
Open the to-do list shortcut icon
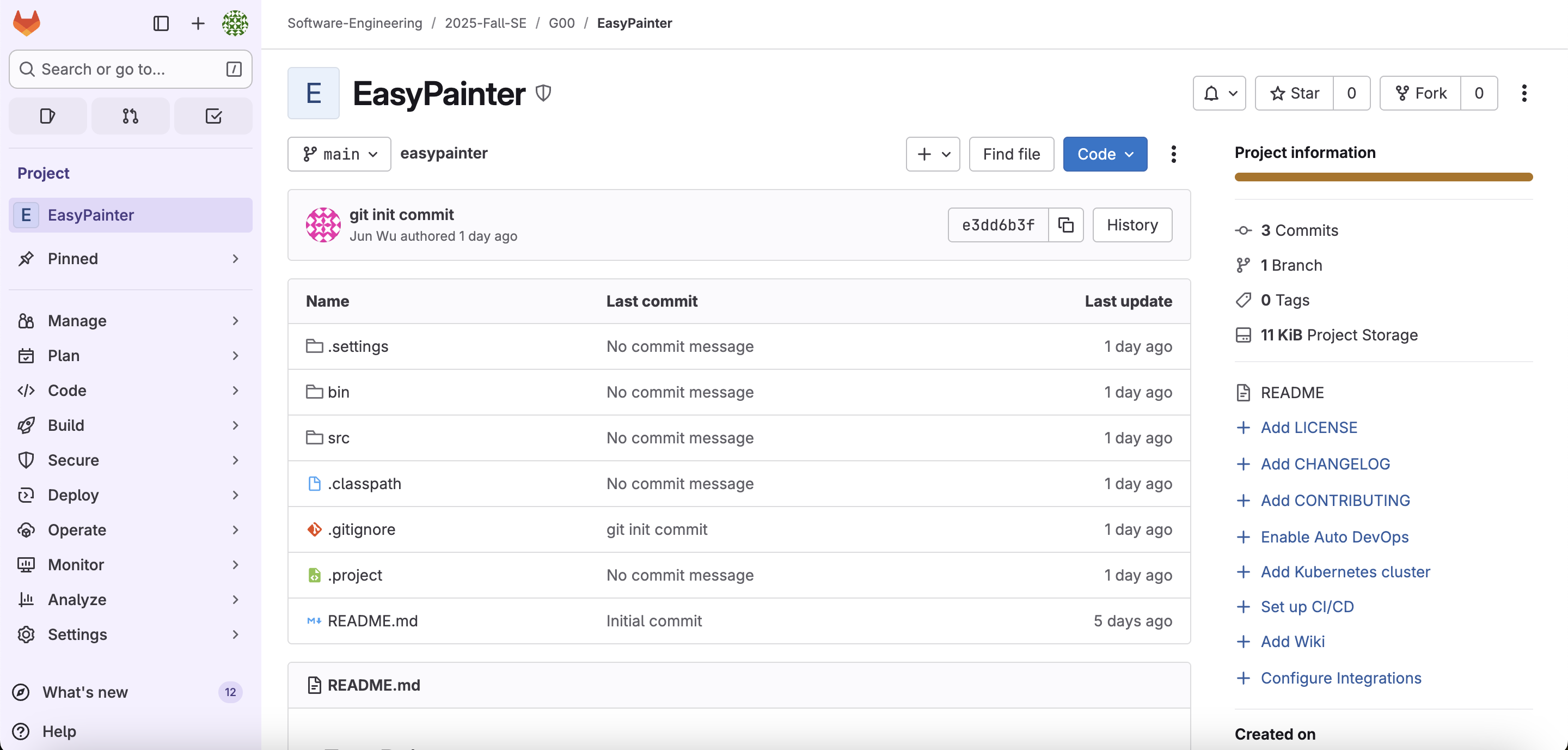tap(213, 115)
